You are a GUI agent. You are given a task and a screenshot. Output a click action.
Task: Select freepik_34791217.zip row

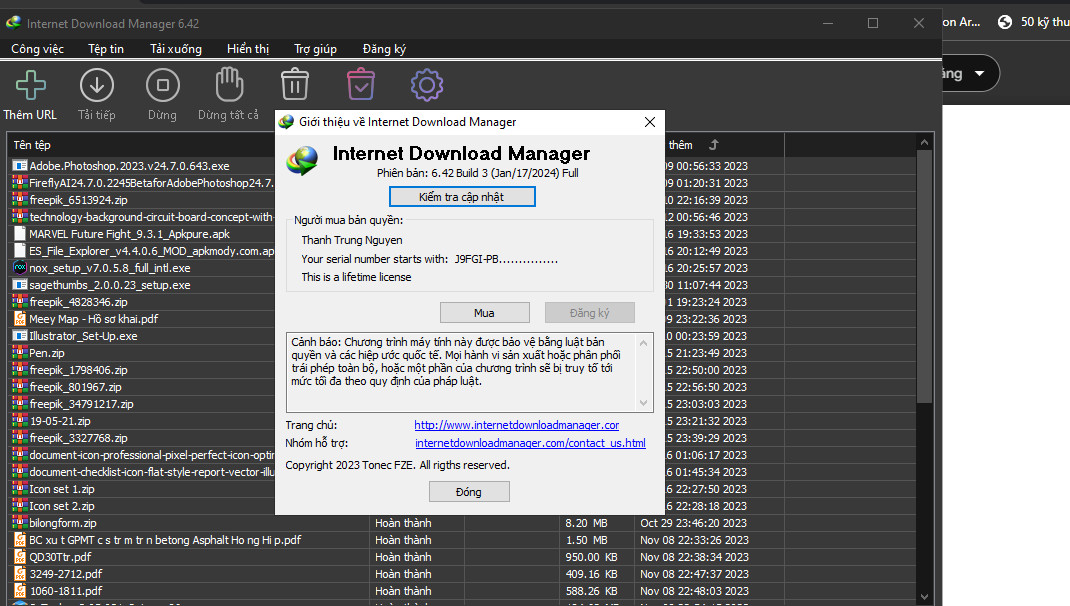(x=81, y=404)
